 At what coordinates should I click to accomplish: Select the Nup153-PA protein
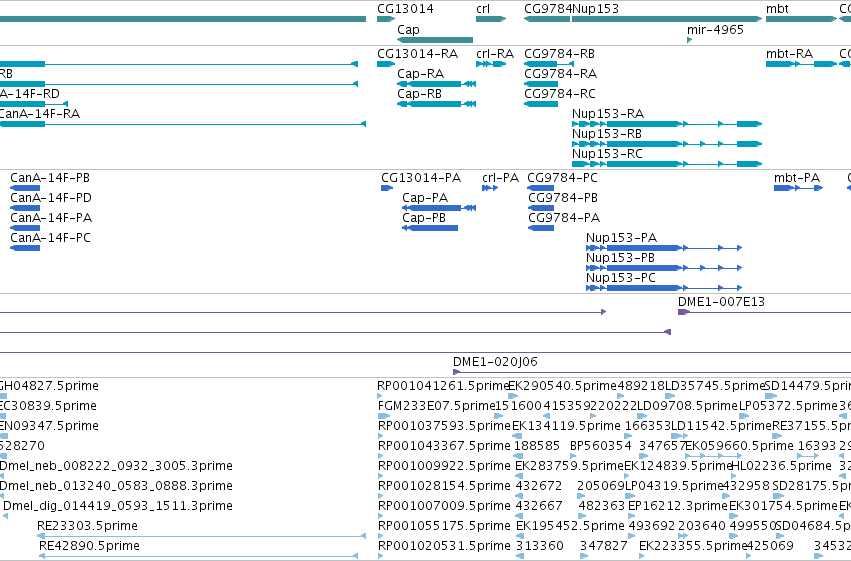pos(664,248)
